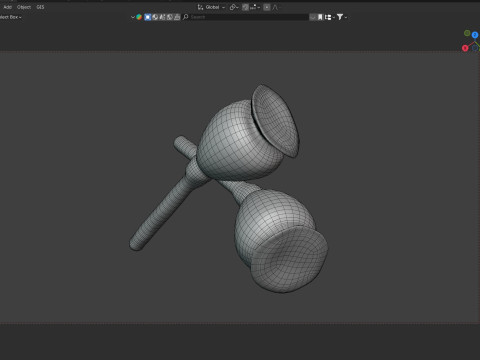Expand the filter options arrow

pos(346,17)
